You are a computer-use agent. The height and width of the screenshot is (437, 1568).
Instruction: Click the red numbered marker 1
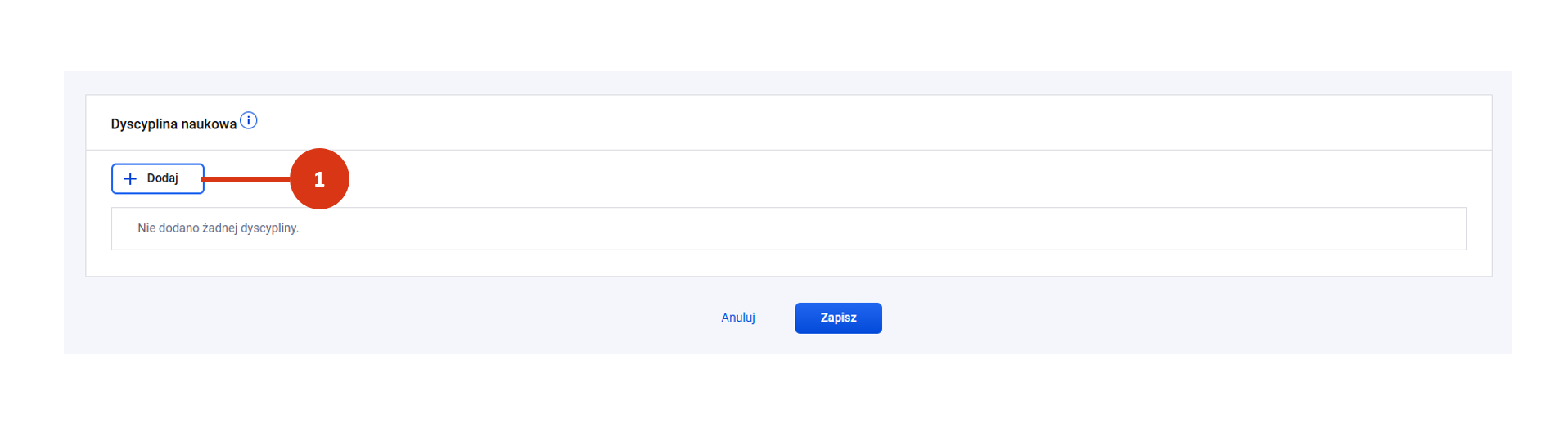click(x=319, y=178)
